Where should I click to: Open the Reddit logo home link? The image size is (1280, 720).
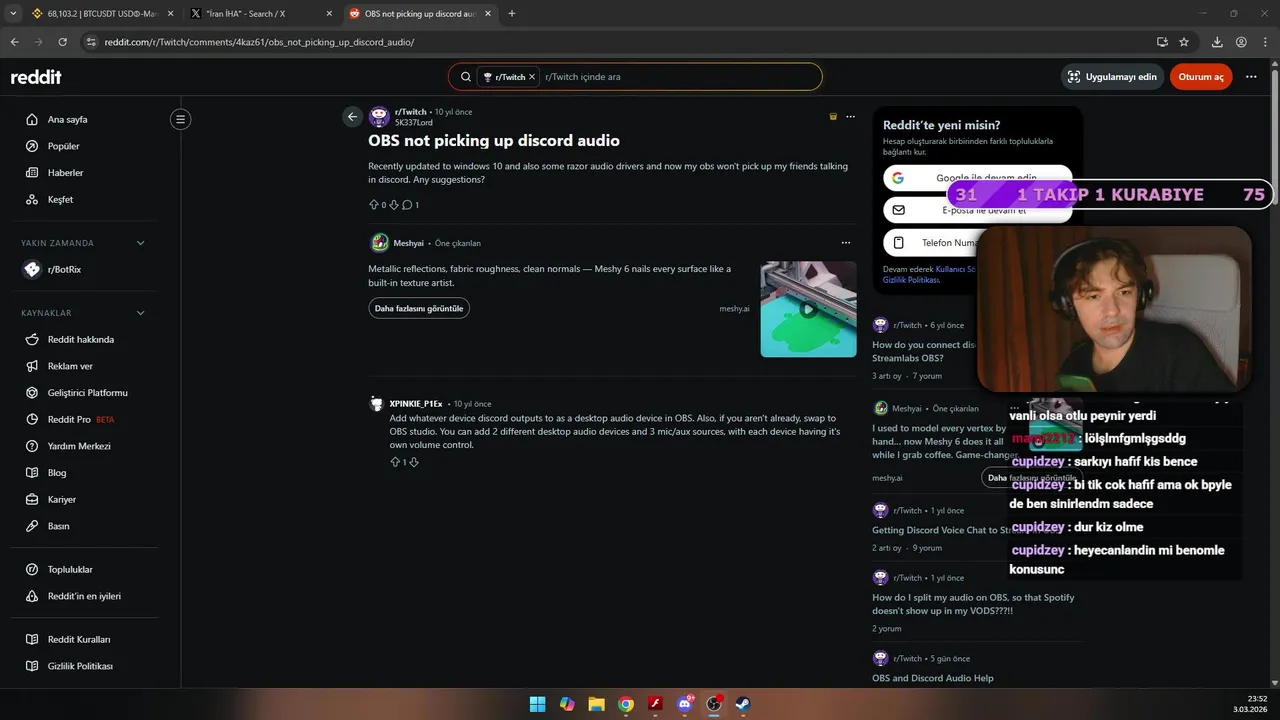tap(36, 77)
